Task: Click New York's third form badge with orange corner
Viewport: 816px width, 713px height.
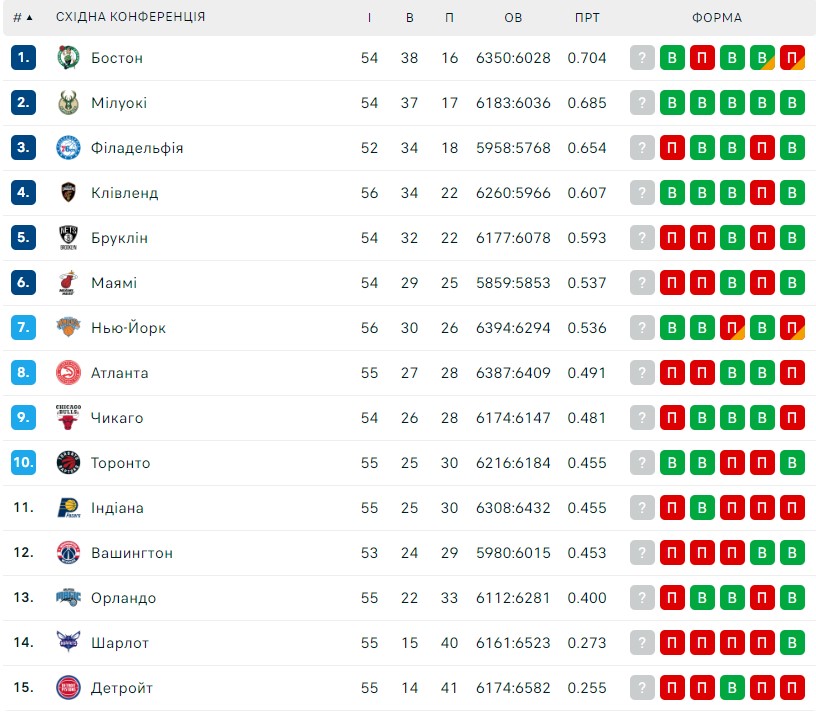Action: pyautogui.click(x=732, y=328)
